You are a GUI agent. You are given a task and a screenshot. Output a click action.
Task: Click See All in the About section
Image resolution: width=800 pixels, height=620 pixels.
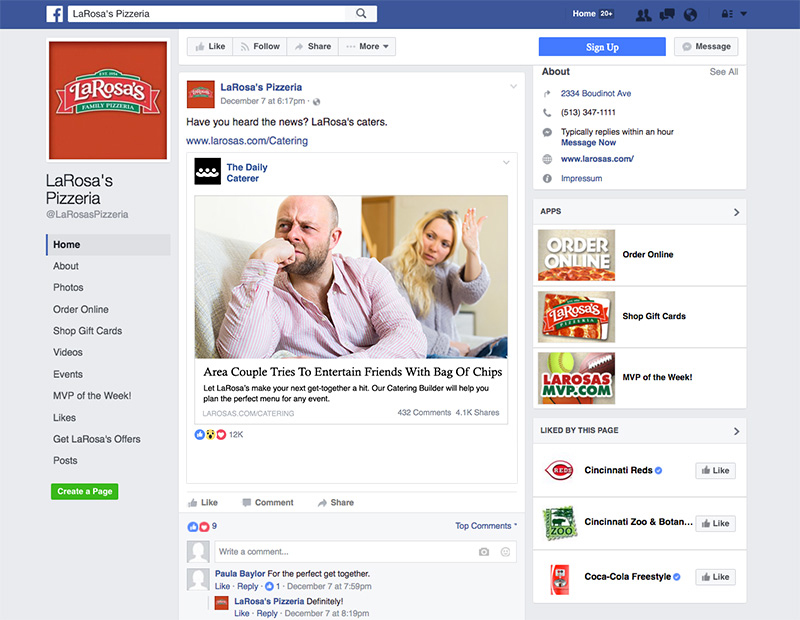(723, 72)
